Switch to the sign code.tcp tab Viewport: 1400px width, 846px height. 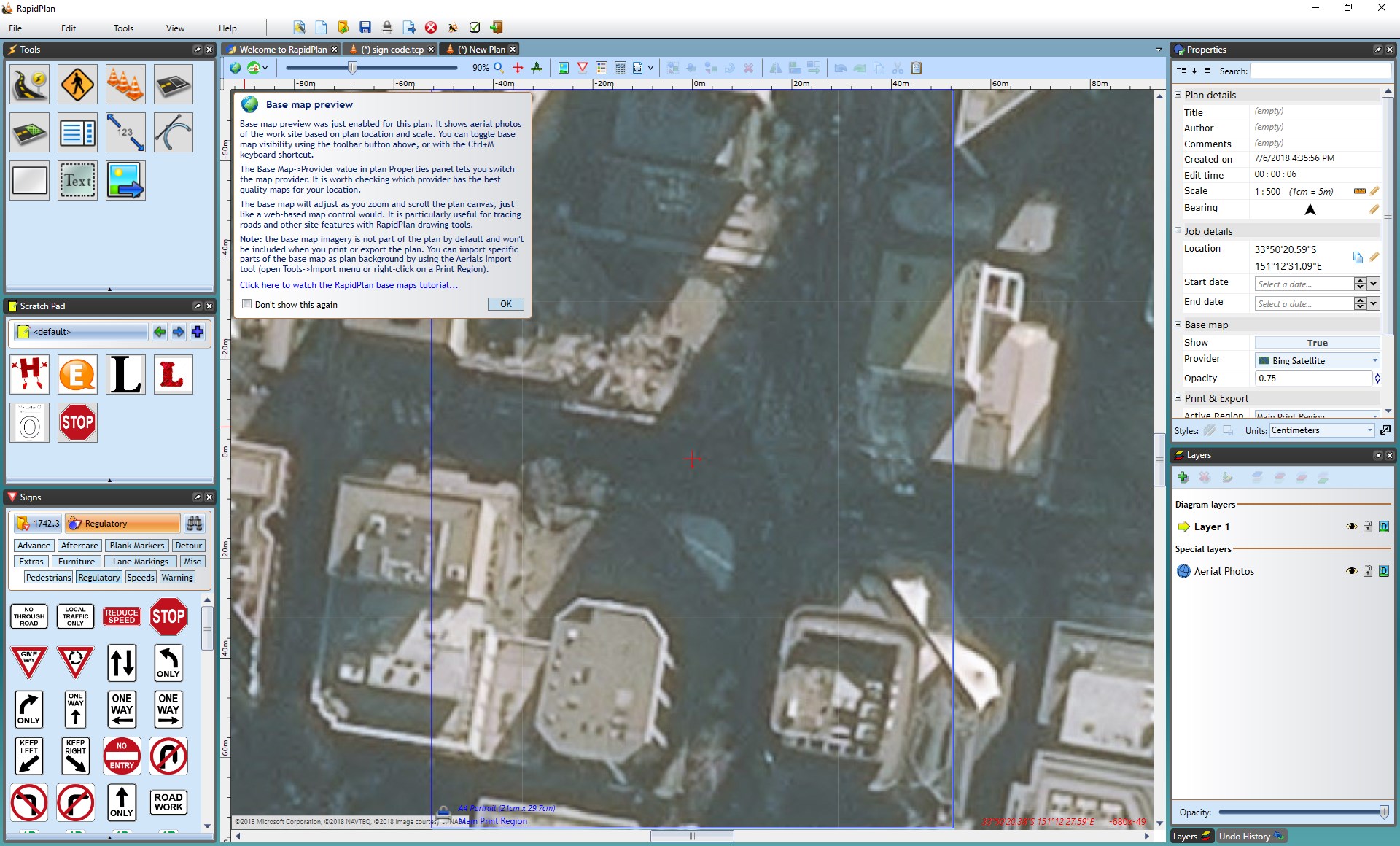[392, 50]
